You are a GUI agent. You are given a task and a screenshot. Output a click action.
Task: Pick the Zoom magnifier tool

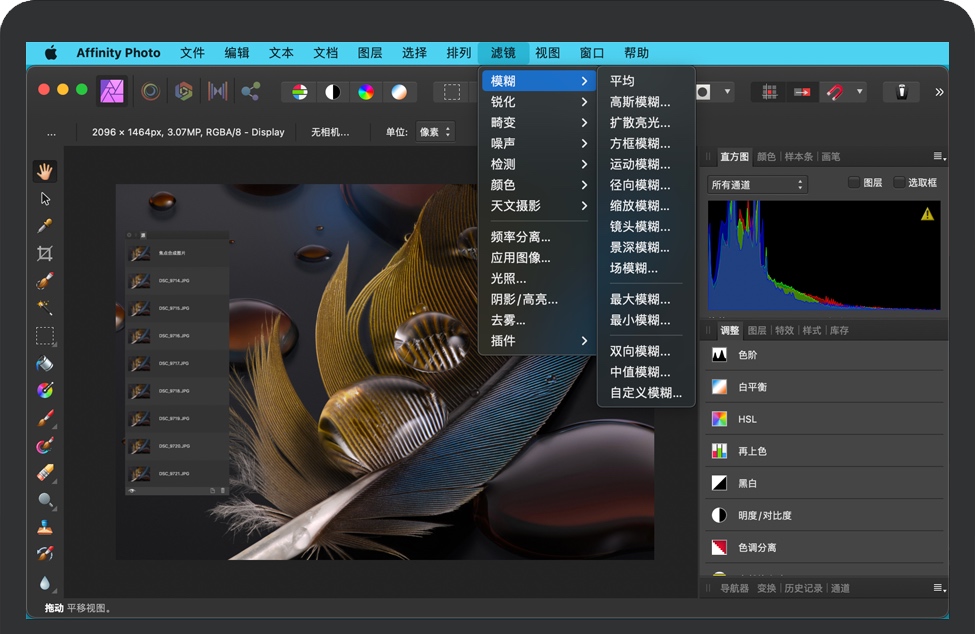tap(45, 500)
